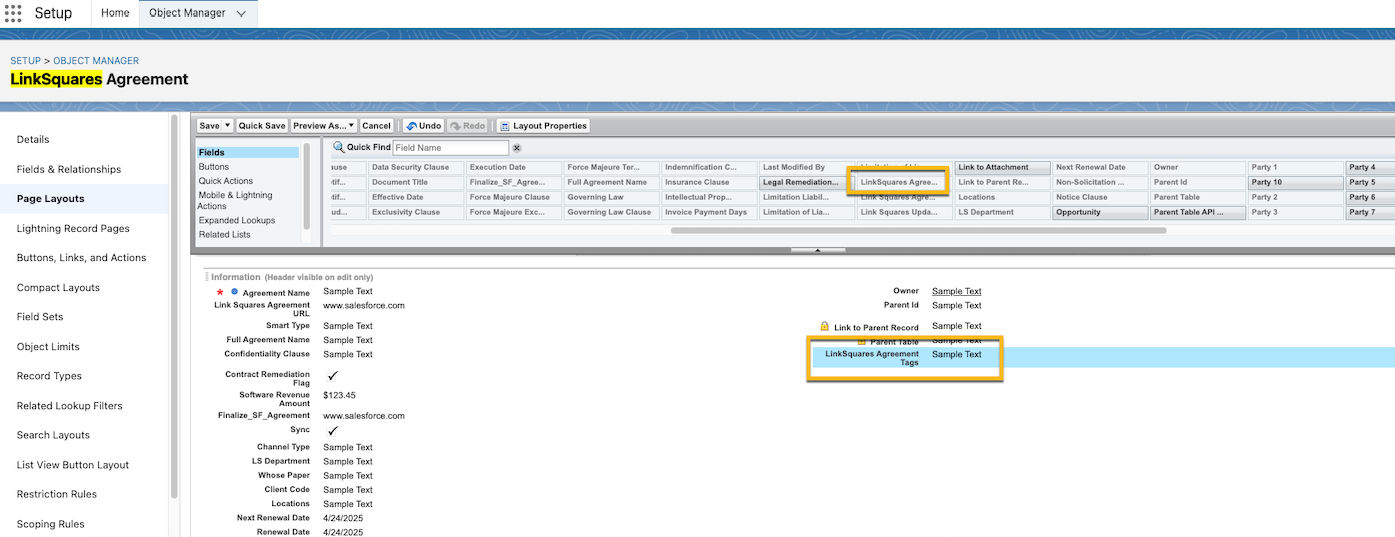
Task: Click the OBJECT MANAGER breadcrumb link
Action: coord(96,61)
